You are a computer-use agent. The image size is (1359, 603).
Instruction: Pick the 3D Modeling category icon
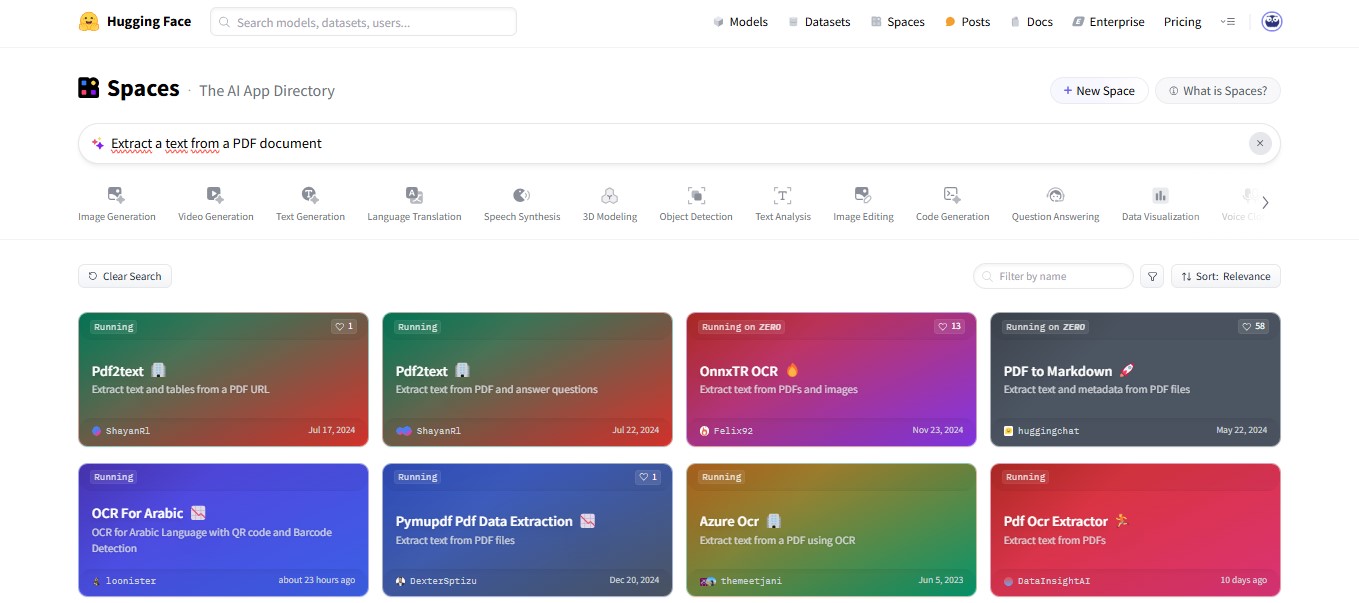pyautogui.click(x=609, y=195)
